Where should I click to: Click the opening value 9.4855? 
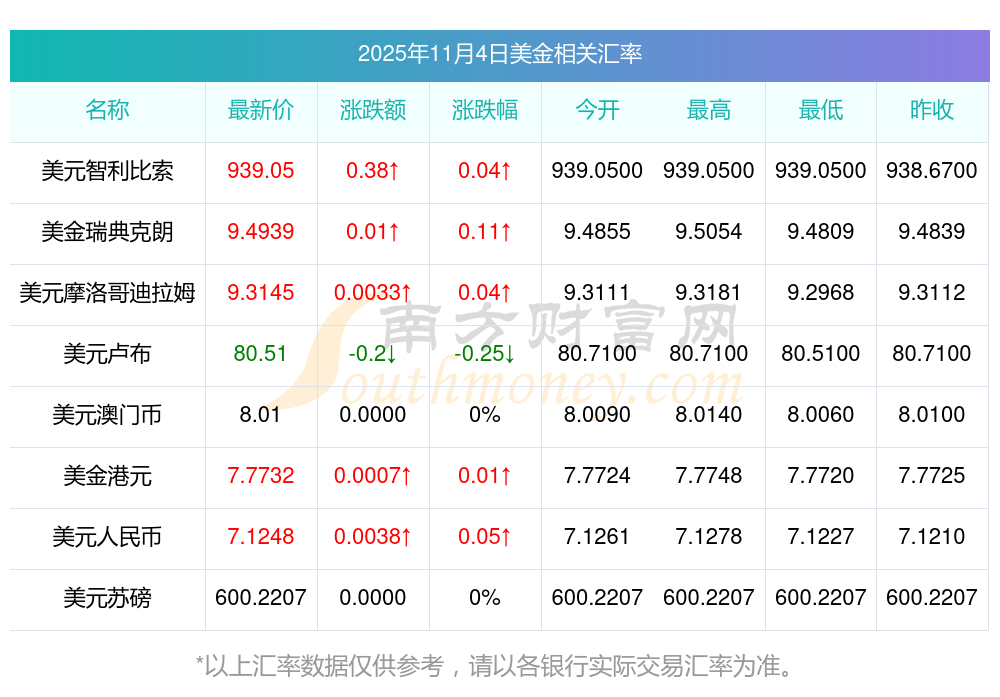[597, 231]
